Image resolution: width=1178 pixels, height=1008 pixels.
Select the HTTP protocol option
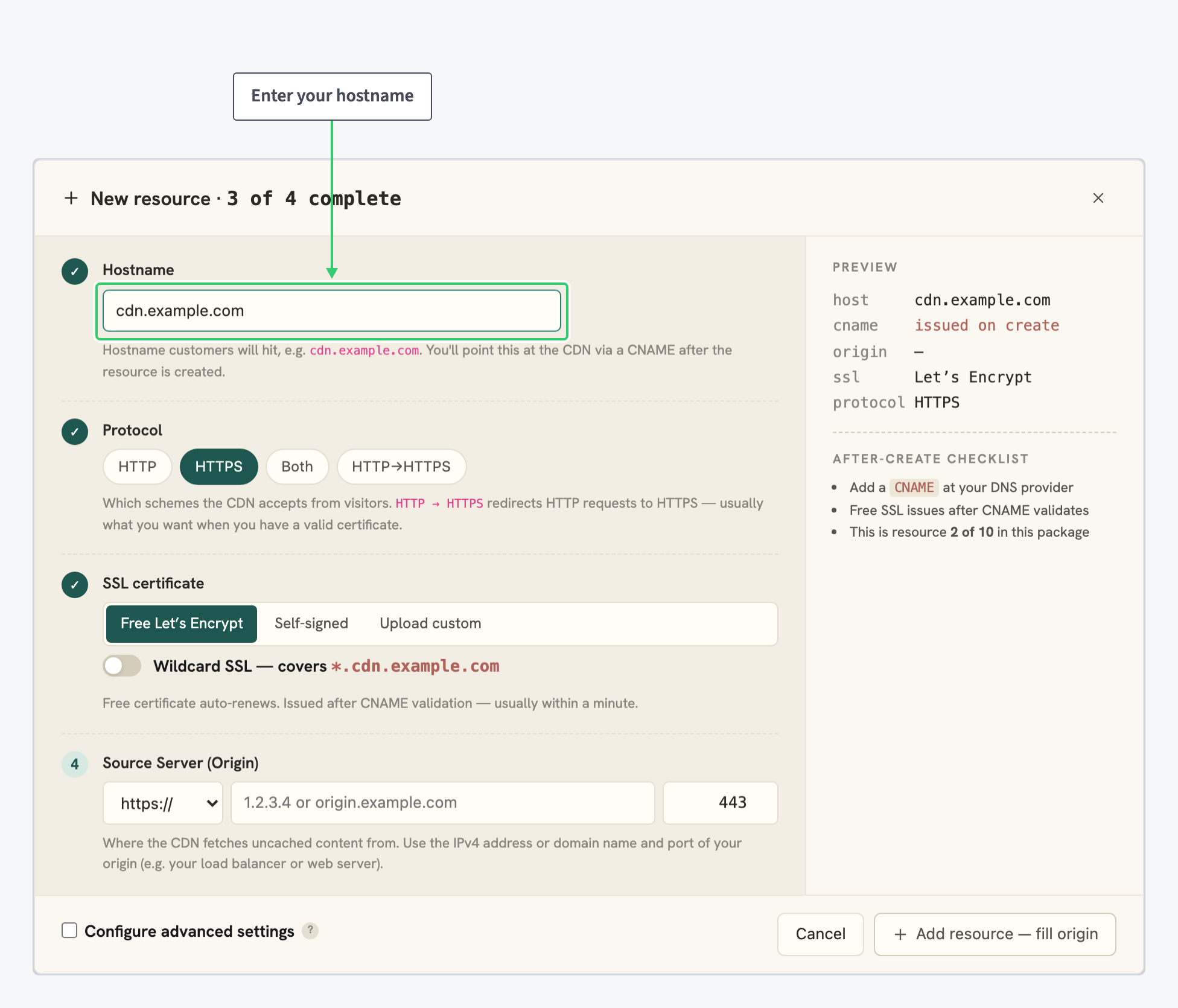138,467
